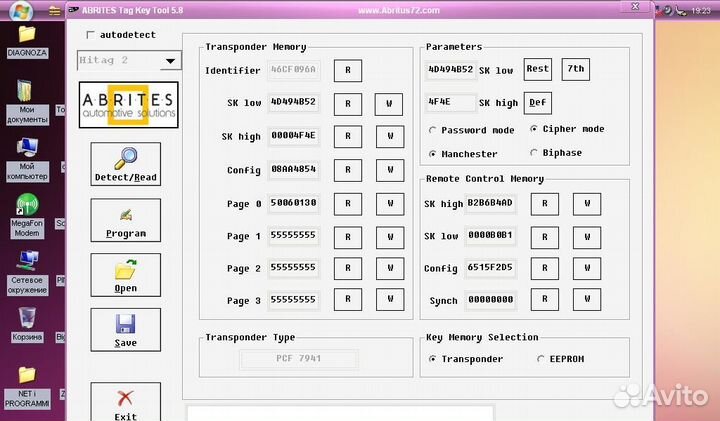The height and width of the screenshot is (421, 720).
Task: Click the 7th button in Parameters
Action: pyautogui.click(x=575, y=69)
